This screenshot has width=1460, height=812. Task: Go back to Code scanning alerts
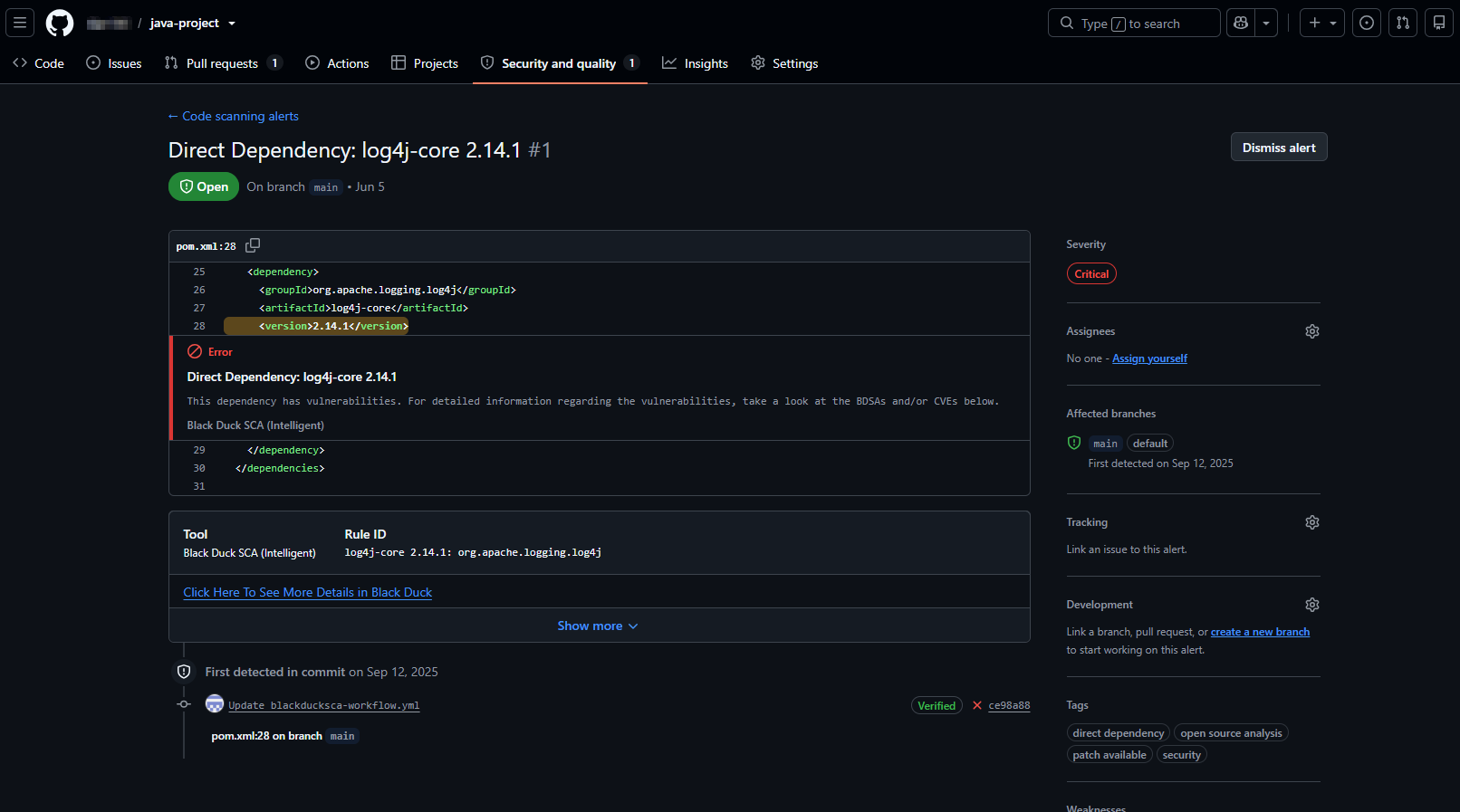coord(234,116)
